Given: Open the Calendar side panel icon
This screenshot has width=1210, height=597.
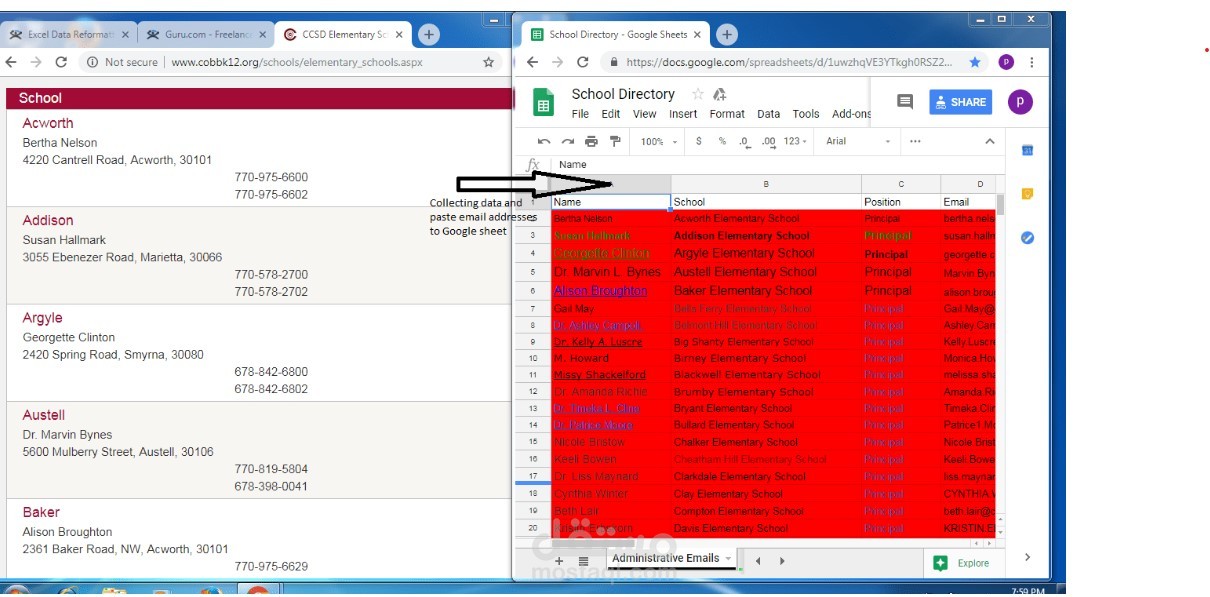Looking at the screenshot, I should pos(1027,150).
